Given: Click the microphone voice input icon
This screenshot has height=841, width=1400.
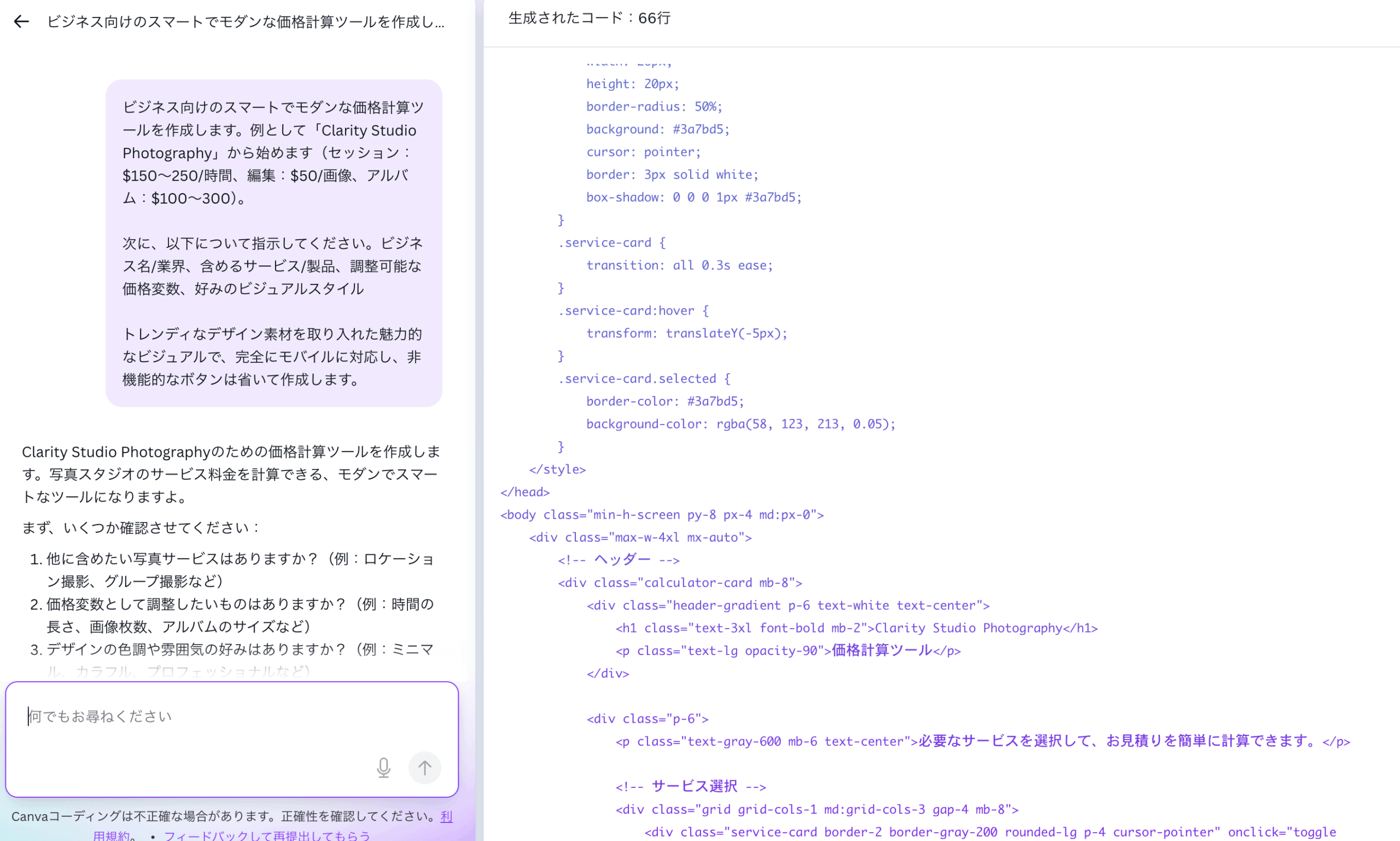Looking at the screenshot, I should 383,767.
